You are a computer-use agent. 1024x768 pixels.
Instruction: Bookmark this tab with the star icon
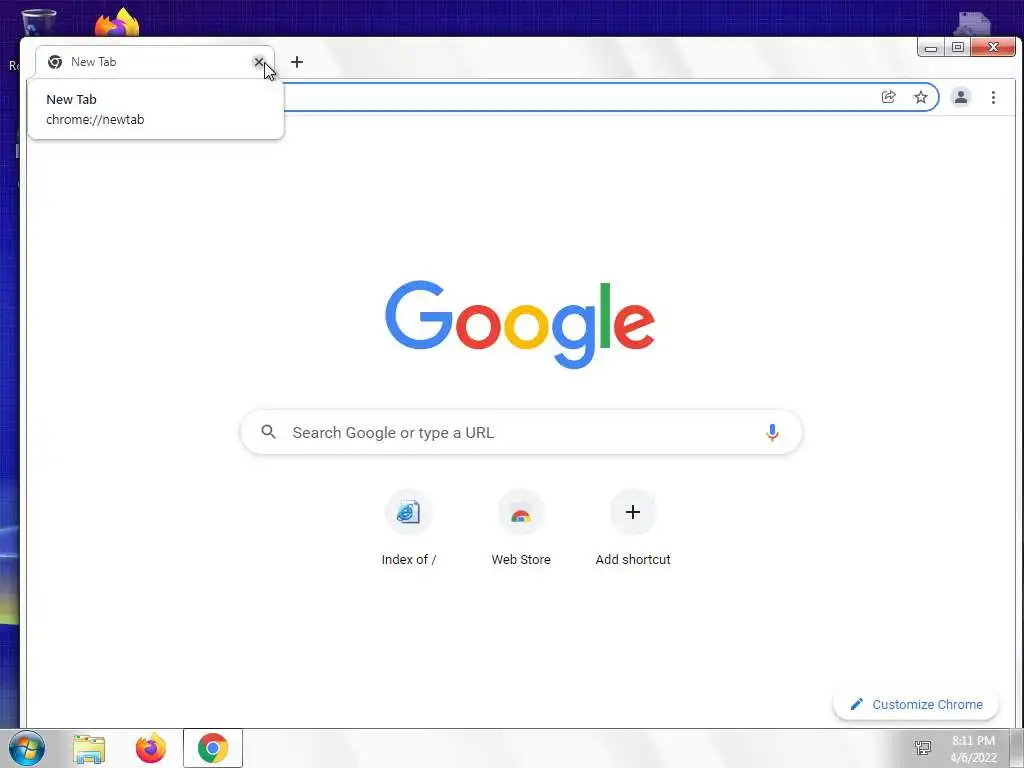pos(921,97)
